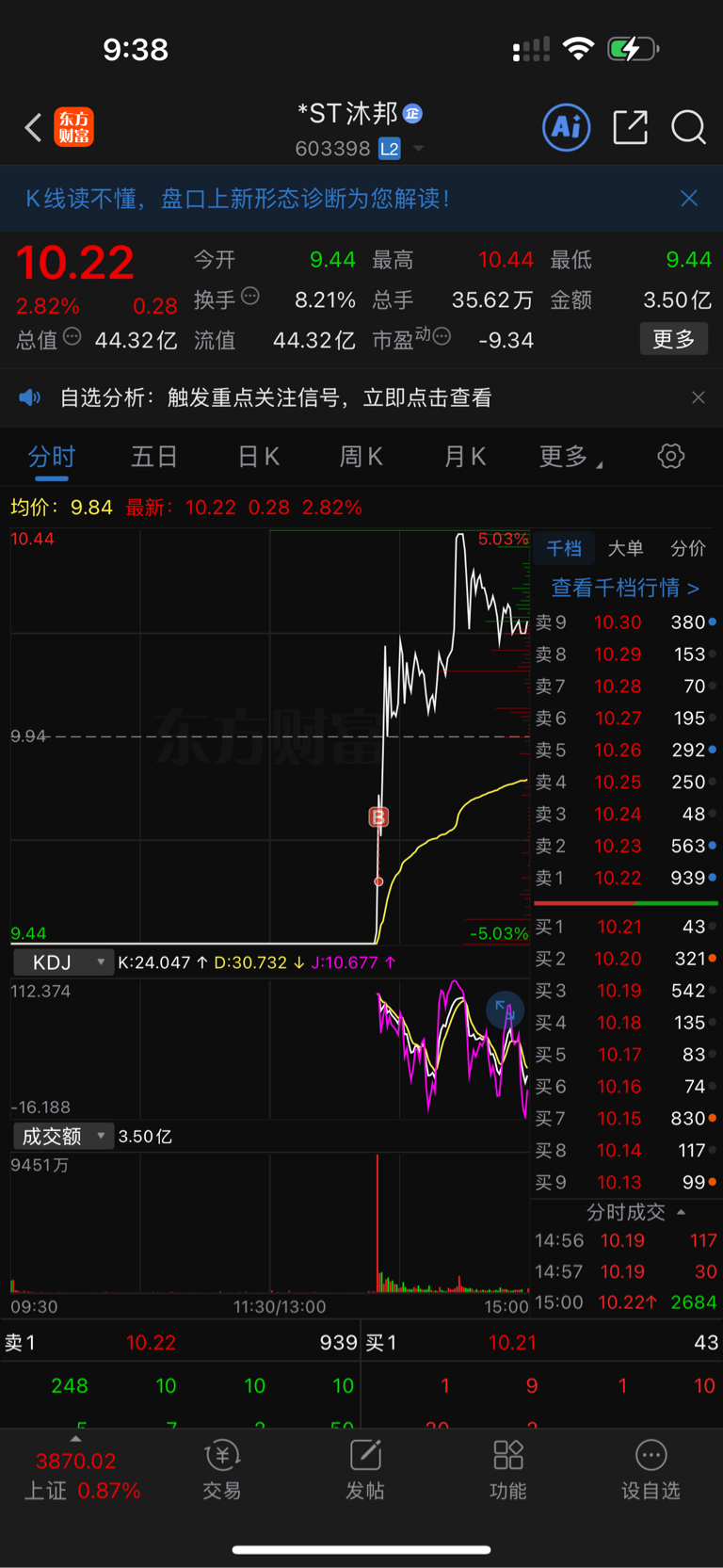Close the K线读不懂 blue banner
Viewport: 723px width, 1568px height.
click(x=689, y=198)
